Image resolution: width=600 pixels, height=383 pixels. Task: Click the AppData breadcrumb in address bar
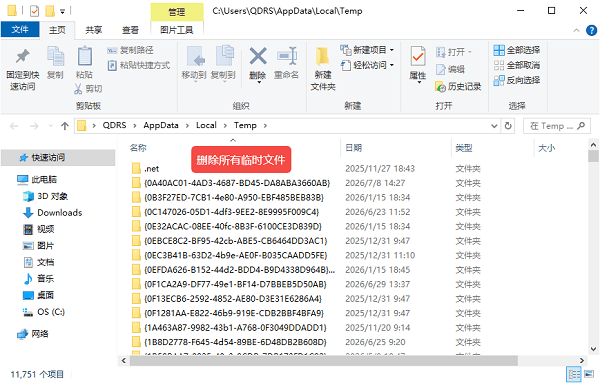coord(161,125)
